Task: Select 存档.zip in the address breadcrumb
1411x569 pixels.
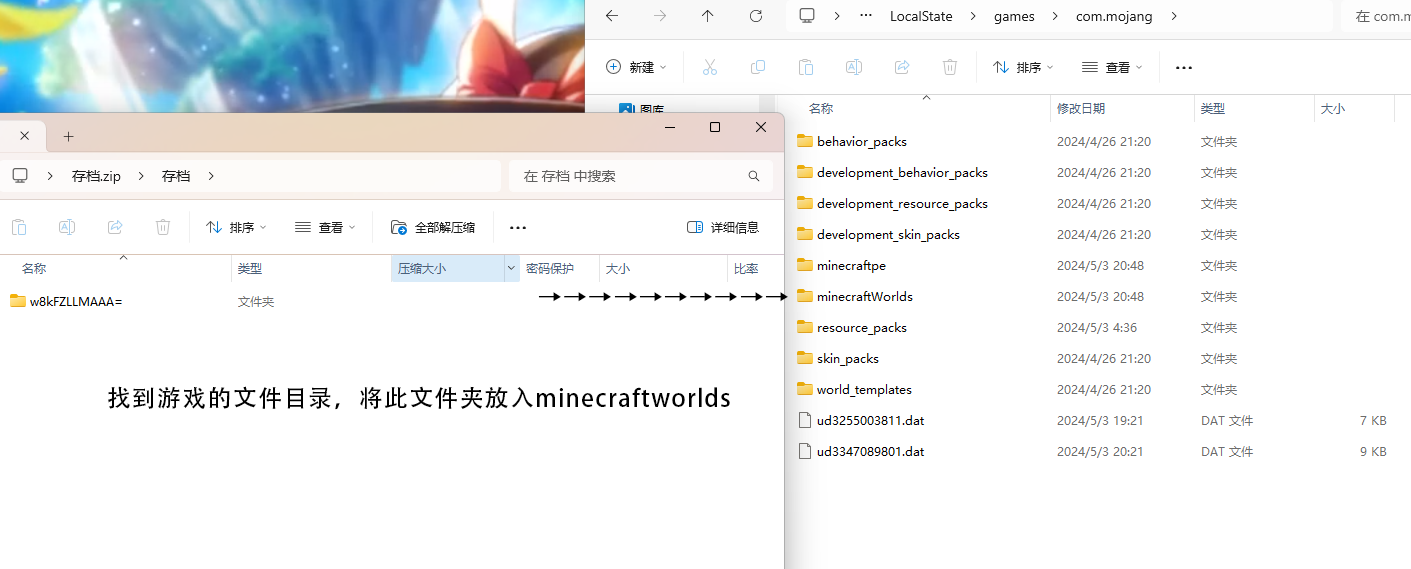Action: (x=96, y=176)
